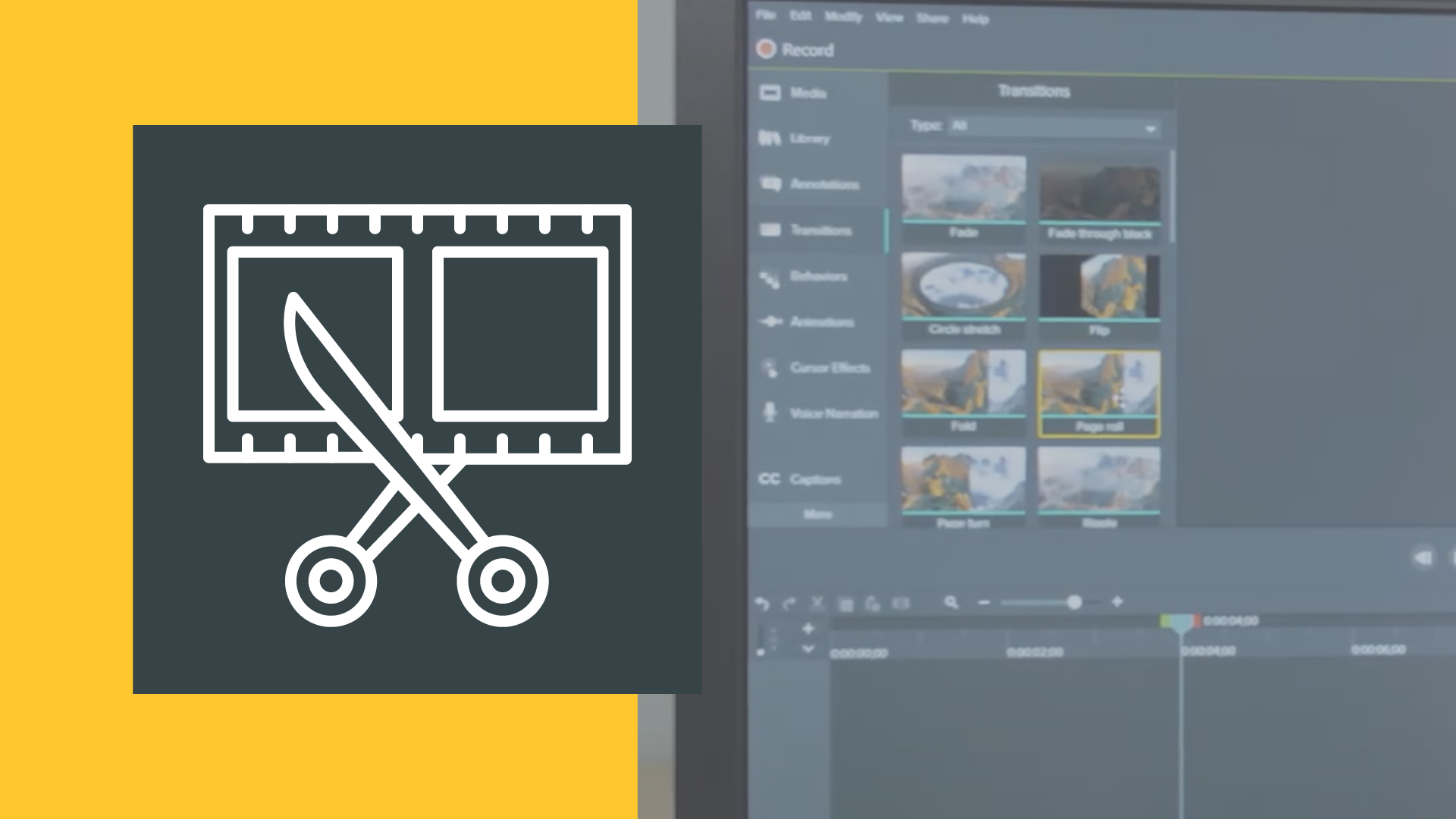Click the Media panel icon

click(770, 93)
